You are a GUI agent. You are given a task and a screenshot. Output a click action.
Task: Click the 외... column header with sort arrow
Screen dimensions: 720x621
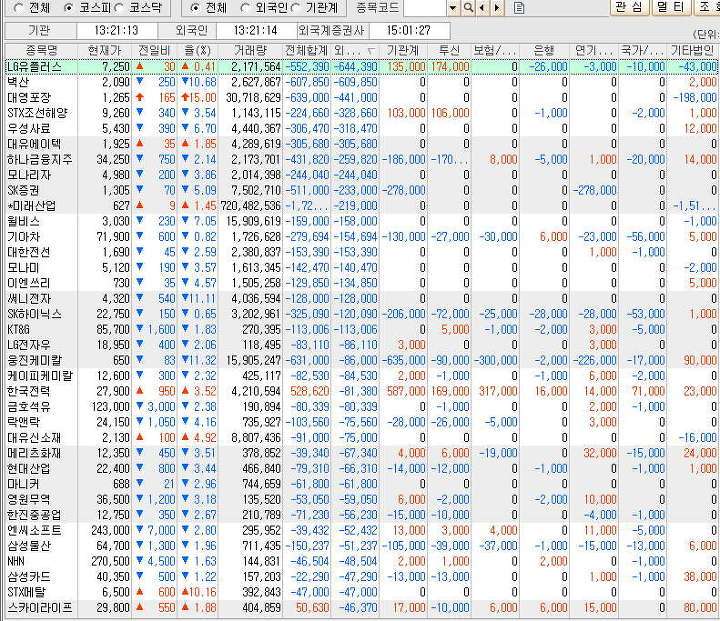click(x=355, y=50)
